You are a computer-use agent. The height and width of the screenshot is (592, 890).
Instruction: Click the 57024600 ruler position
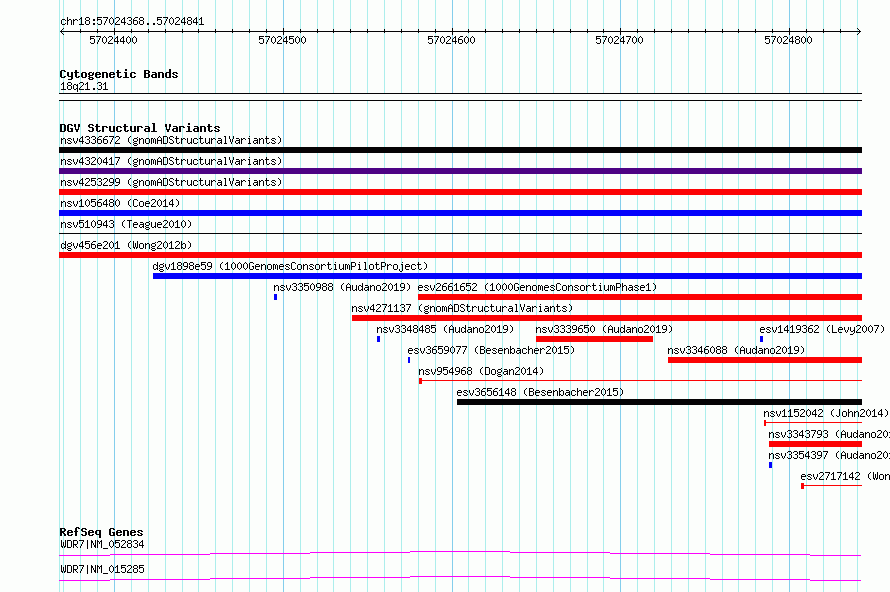coord(451,40)
